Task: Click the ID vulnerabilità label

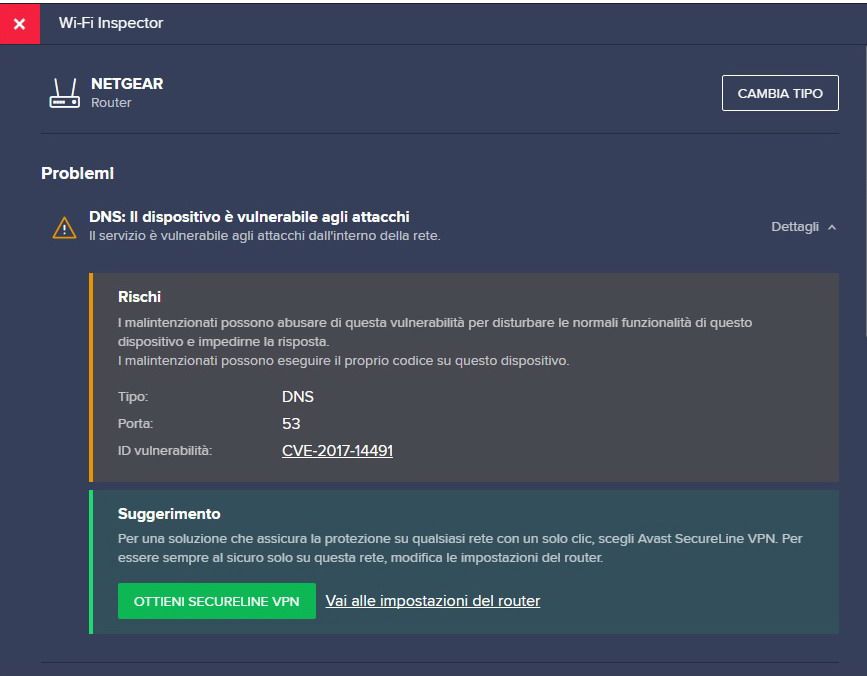Action: 165,450
